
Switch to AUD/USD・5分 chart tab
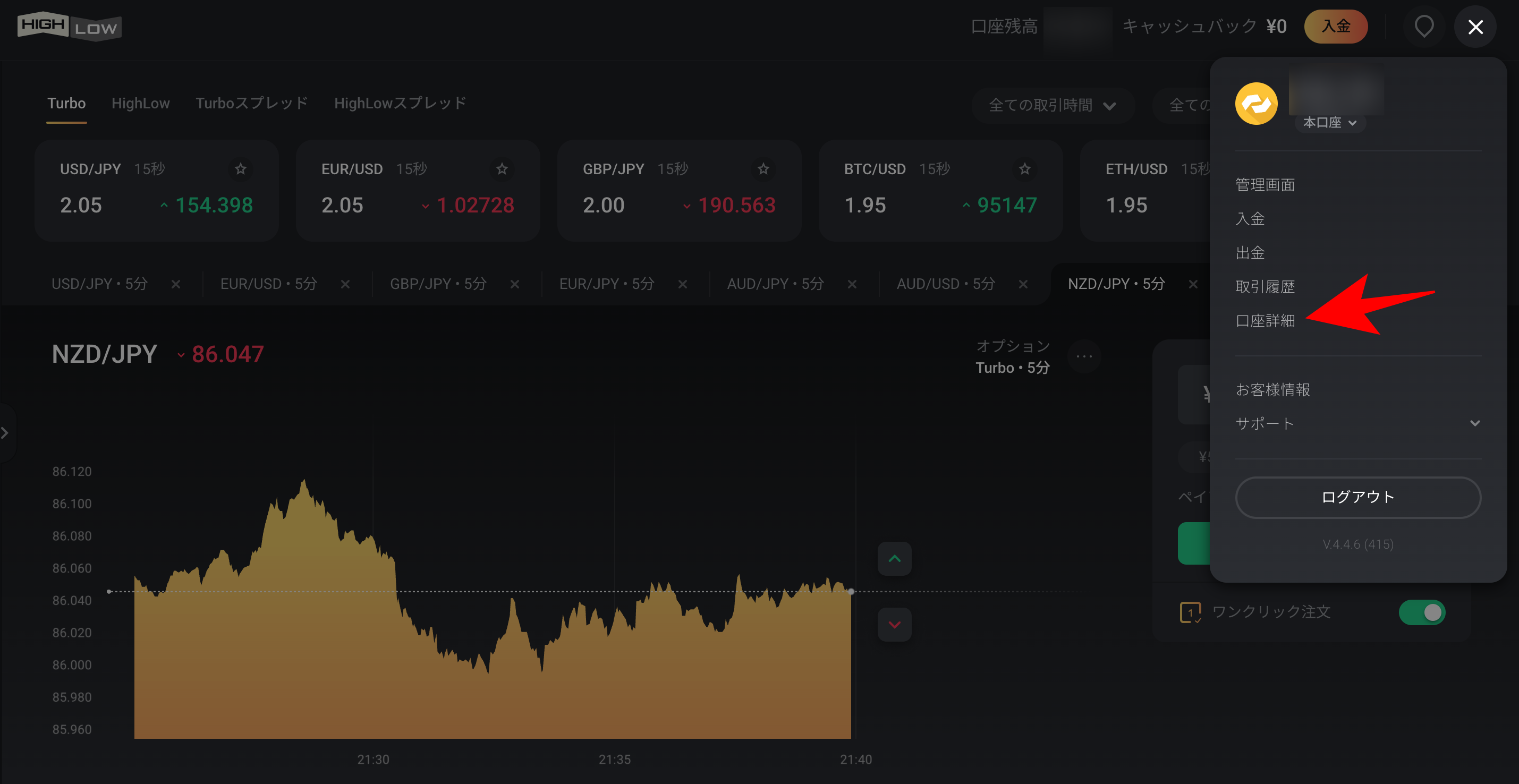click(946, 284)
